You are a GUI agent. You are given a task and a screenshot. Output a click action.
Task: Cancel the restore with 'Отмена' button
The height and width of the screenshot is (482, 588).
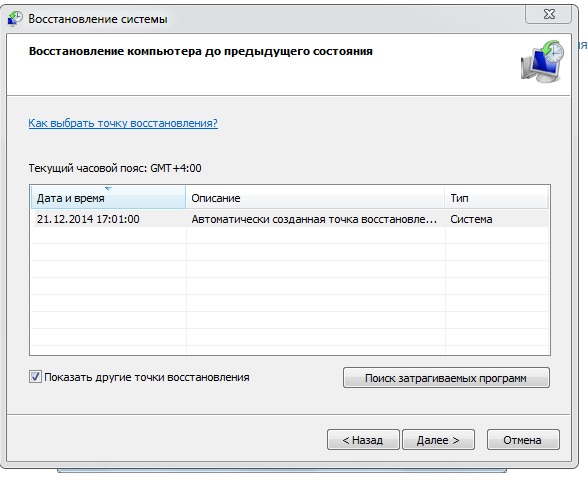(x=523, y=440)
